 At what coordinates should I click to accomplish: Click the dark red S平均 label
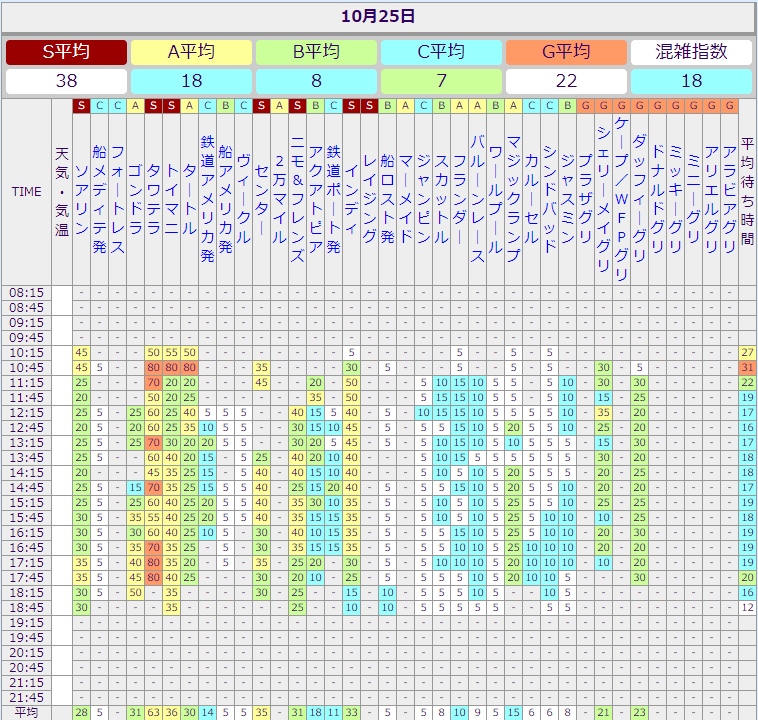(66, 52)
